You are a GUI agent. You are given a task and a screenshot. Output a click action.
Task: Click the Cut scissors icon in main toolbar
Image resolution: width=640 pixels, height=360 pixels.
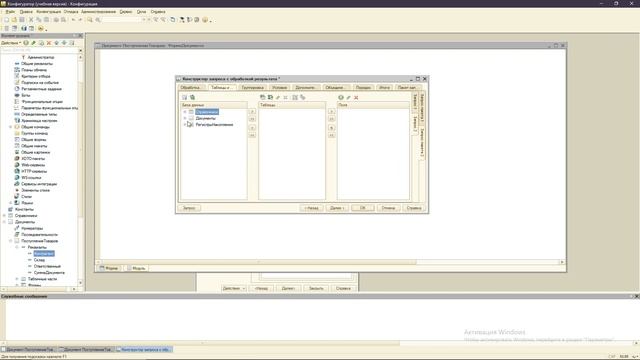click(x=31, y=20)
